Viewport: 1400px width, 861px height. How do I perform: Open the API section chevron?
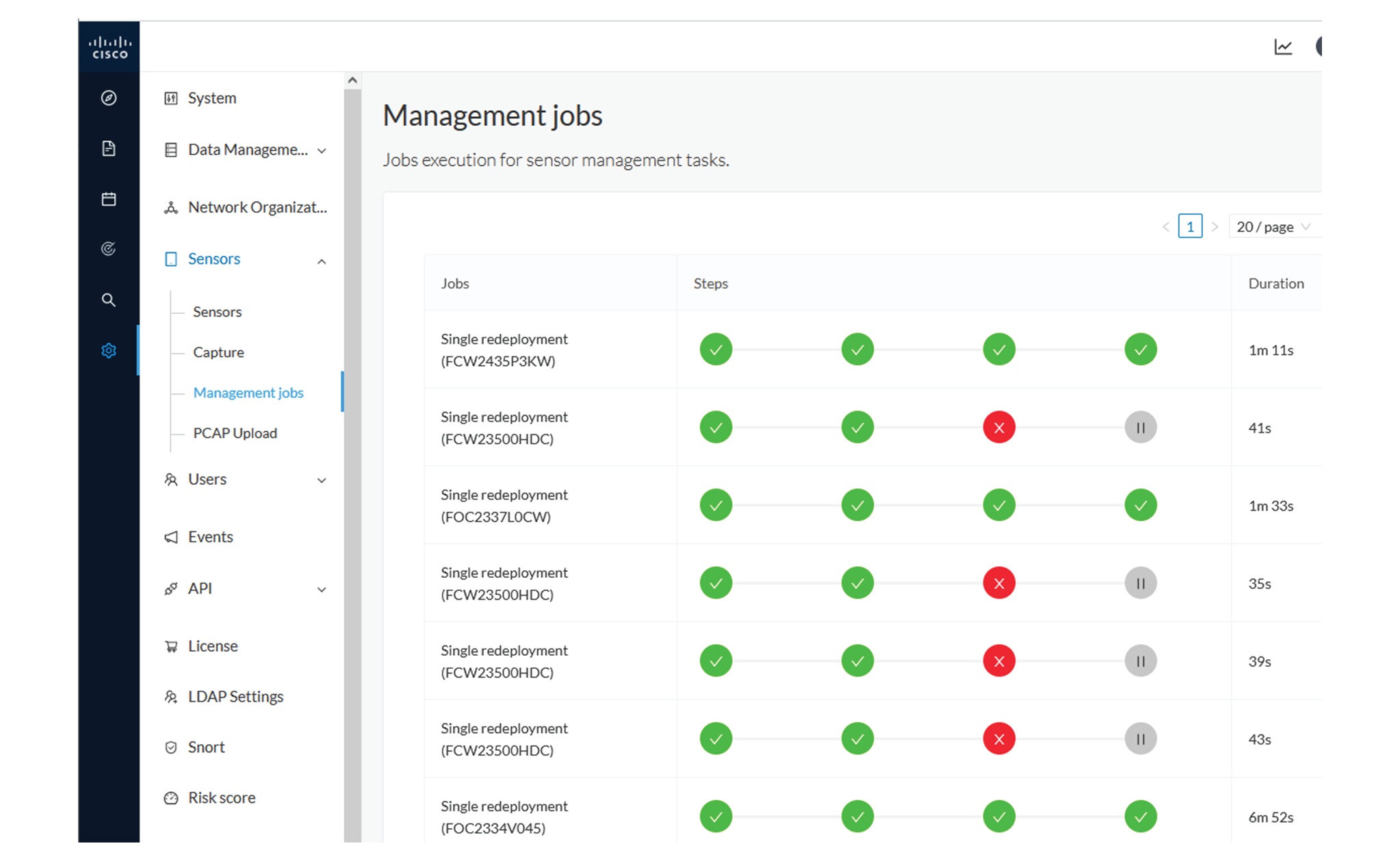point(322,589)
